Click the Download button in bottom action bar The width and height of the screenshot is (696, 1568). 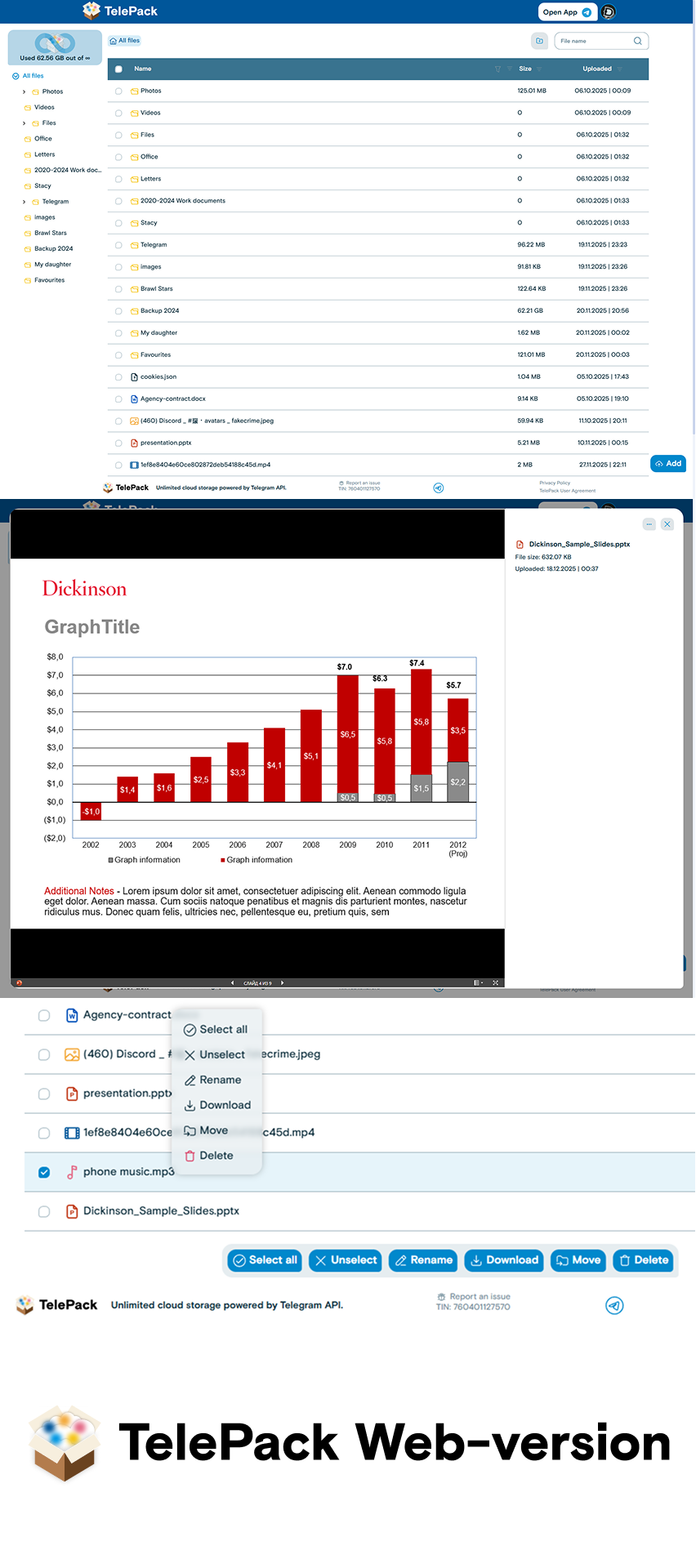coord(505,1260)
